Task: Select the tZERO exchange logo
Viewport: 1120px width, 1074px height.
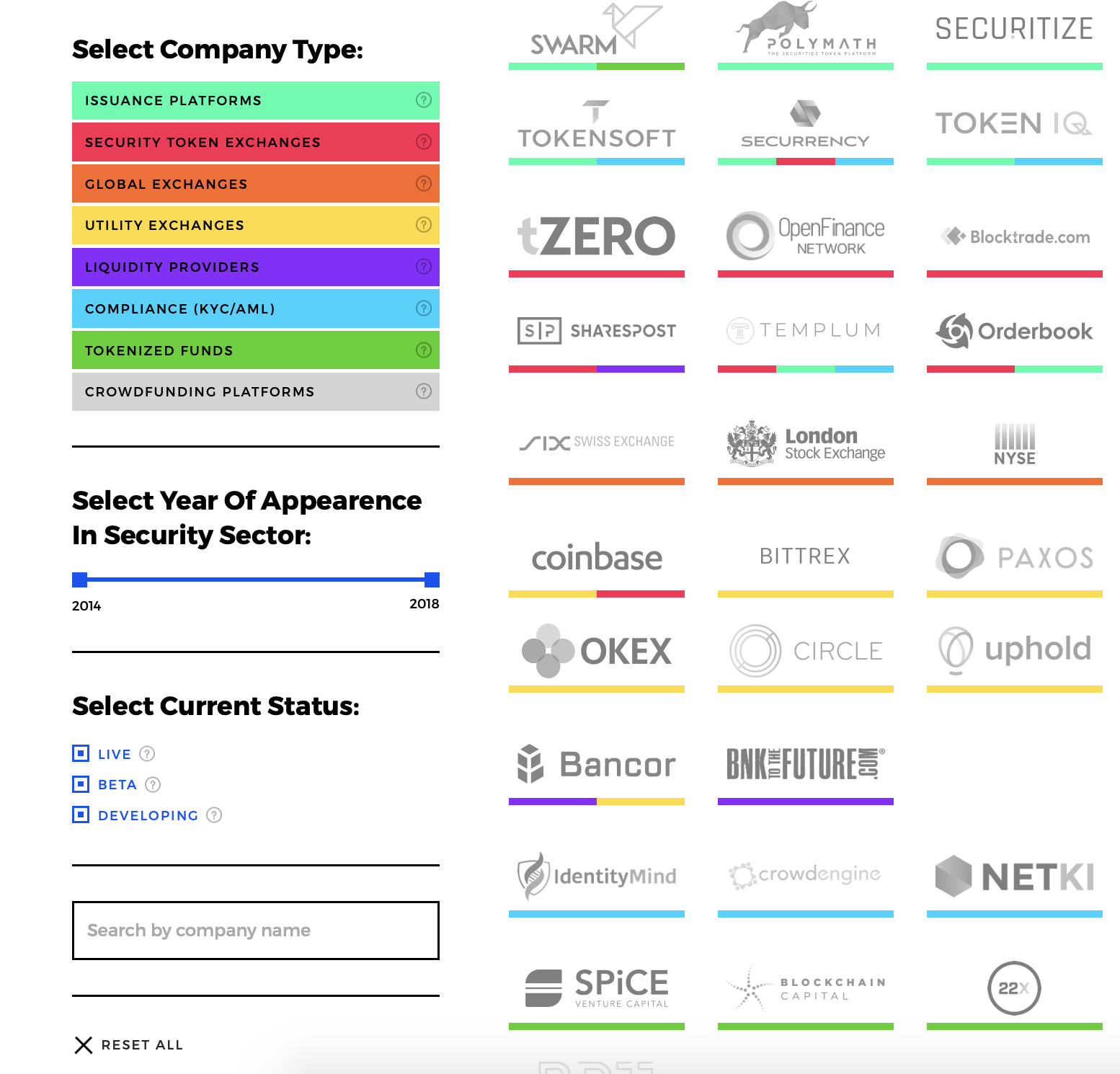Action: [597, 236]
